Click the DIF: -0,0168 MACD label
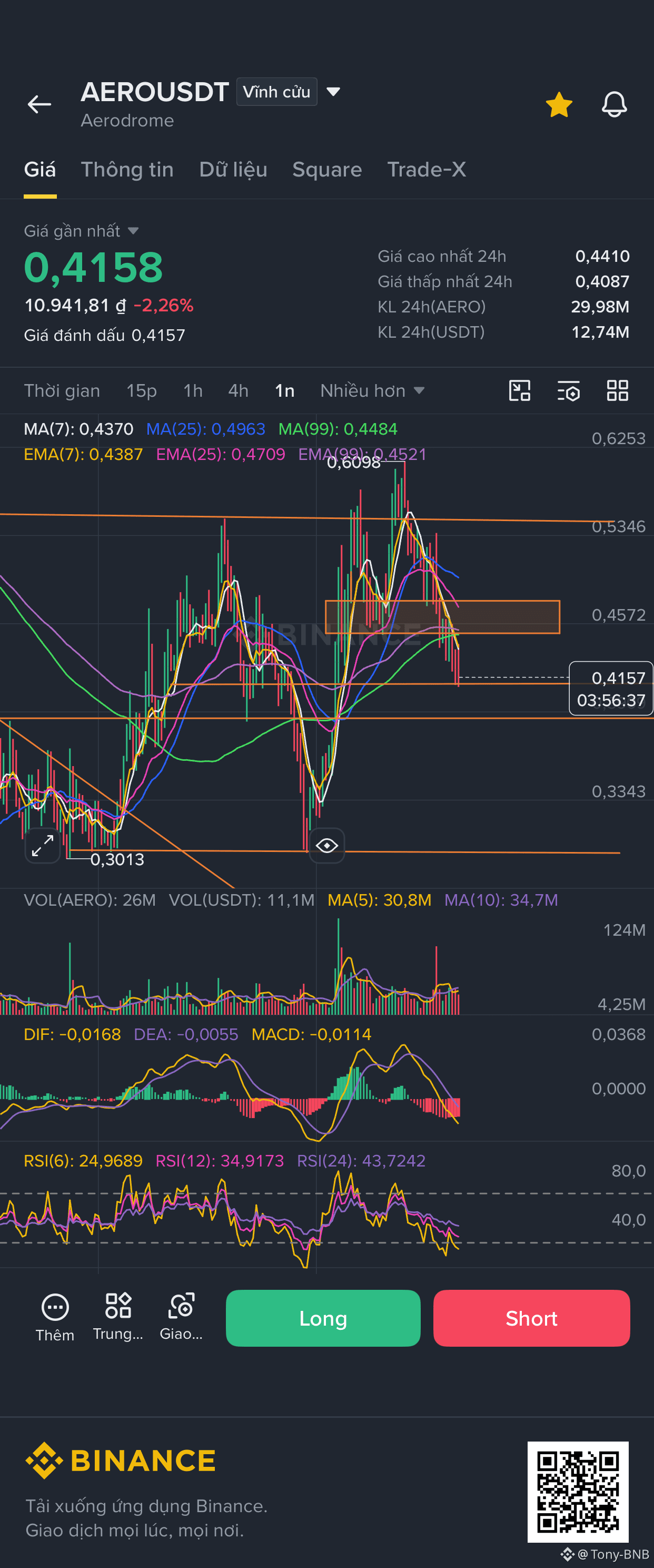This screenshot has height=1568, width=654. click(x=72, y=1034)
